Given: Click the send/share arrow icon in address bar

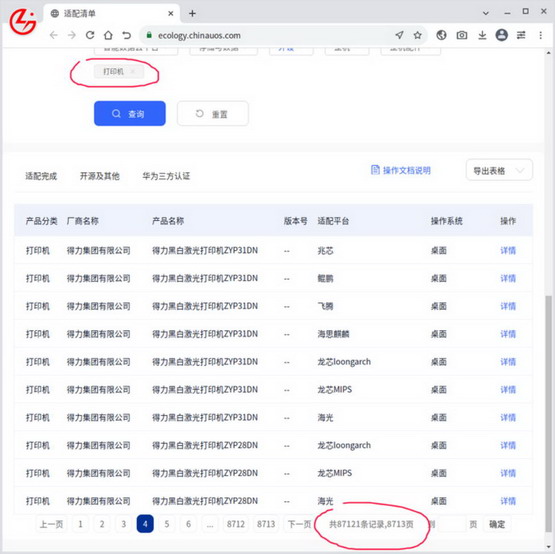Looking at the screenshot, I should click(x=399, y=35).
